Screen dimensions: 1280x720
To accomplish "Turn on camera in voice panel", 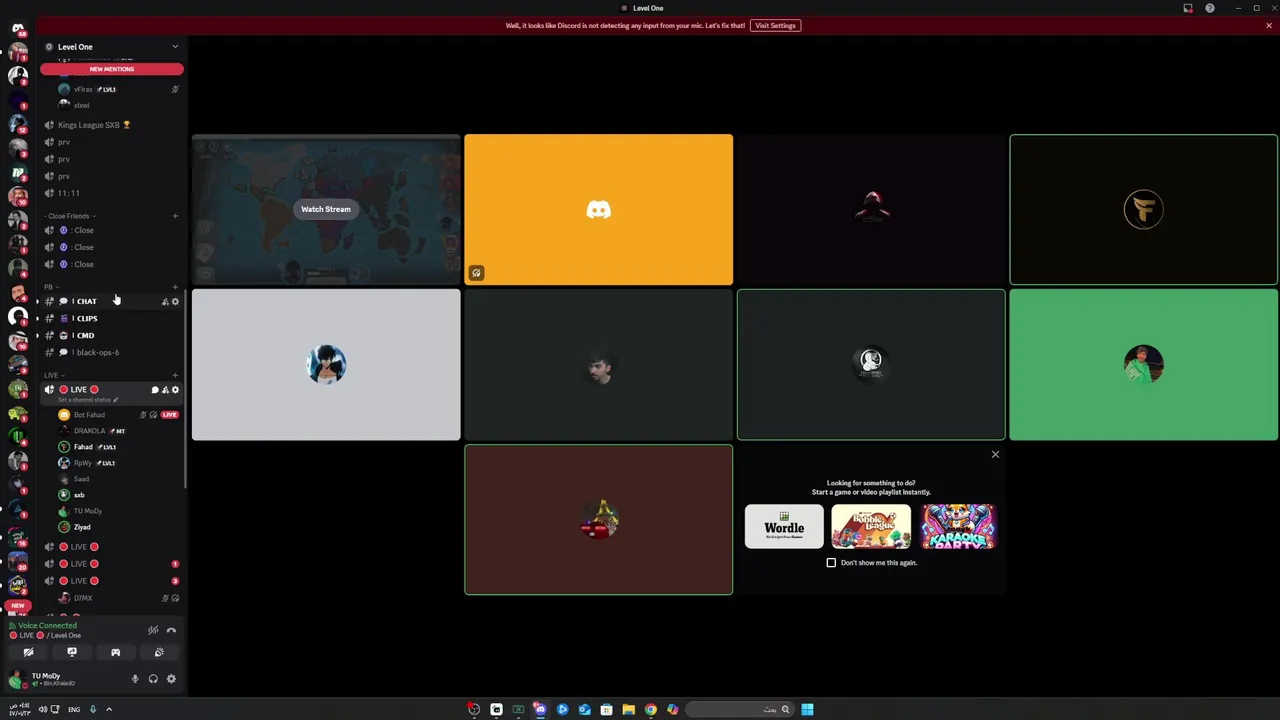I will pyautogui.click(x=28, y=652).
